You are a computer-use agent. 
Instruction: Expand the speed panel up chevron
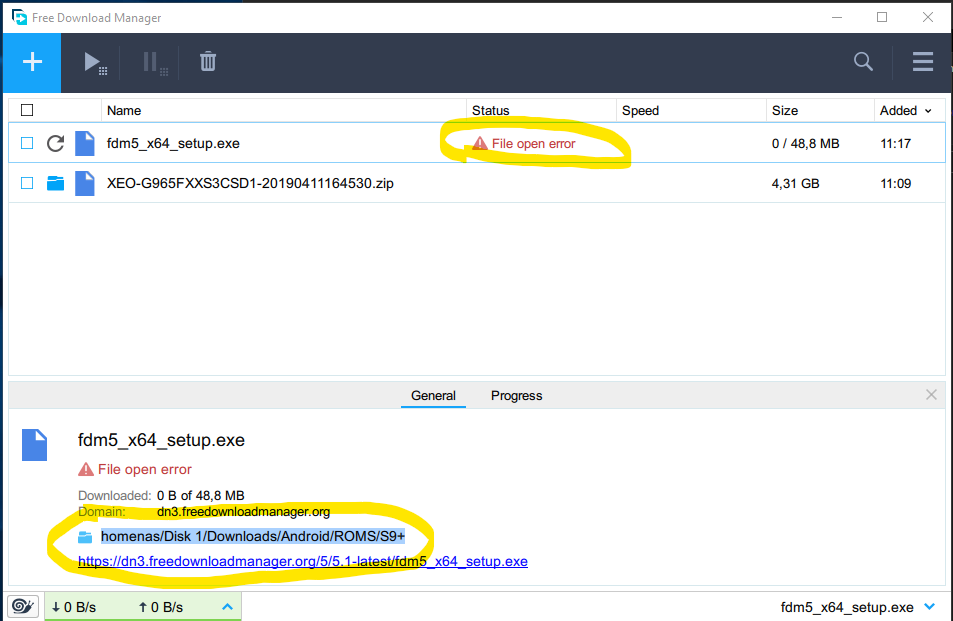pos(227,606)
